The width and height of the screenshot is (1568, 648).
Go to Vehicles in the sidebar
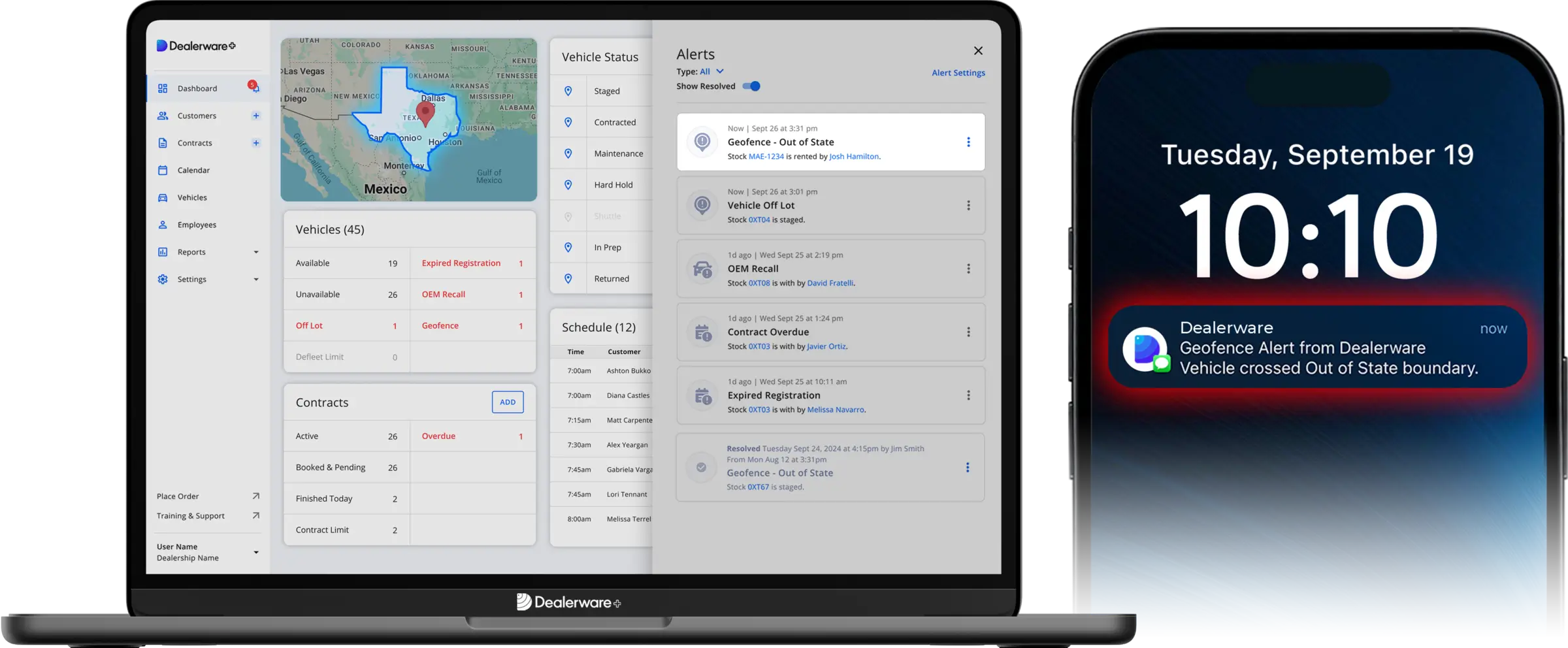coord(192,198)
